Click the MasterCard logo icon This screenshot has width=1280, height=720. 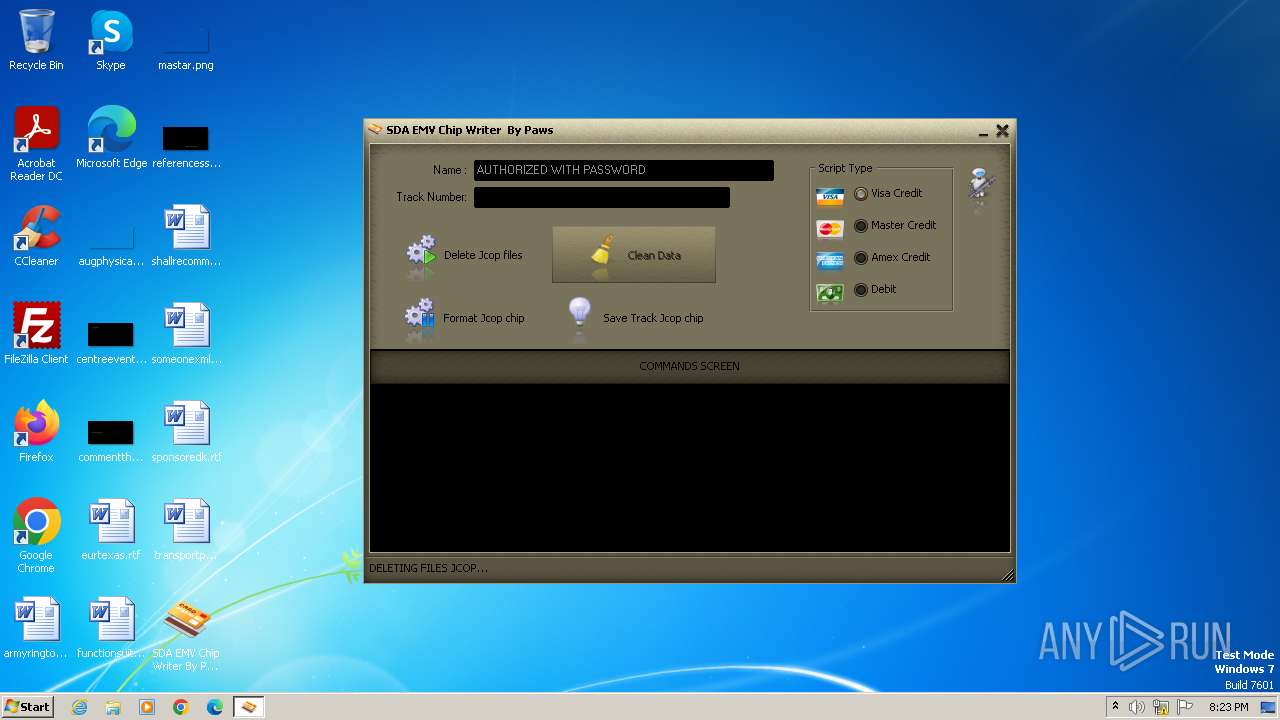[830, 229]
